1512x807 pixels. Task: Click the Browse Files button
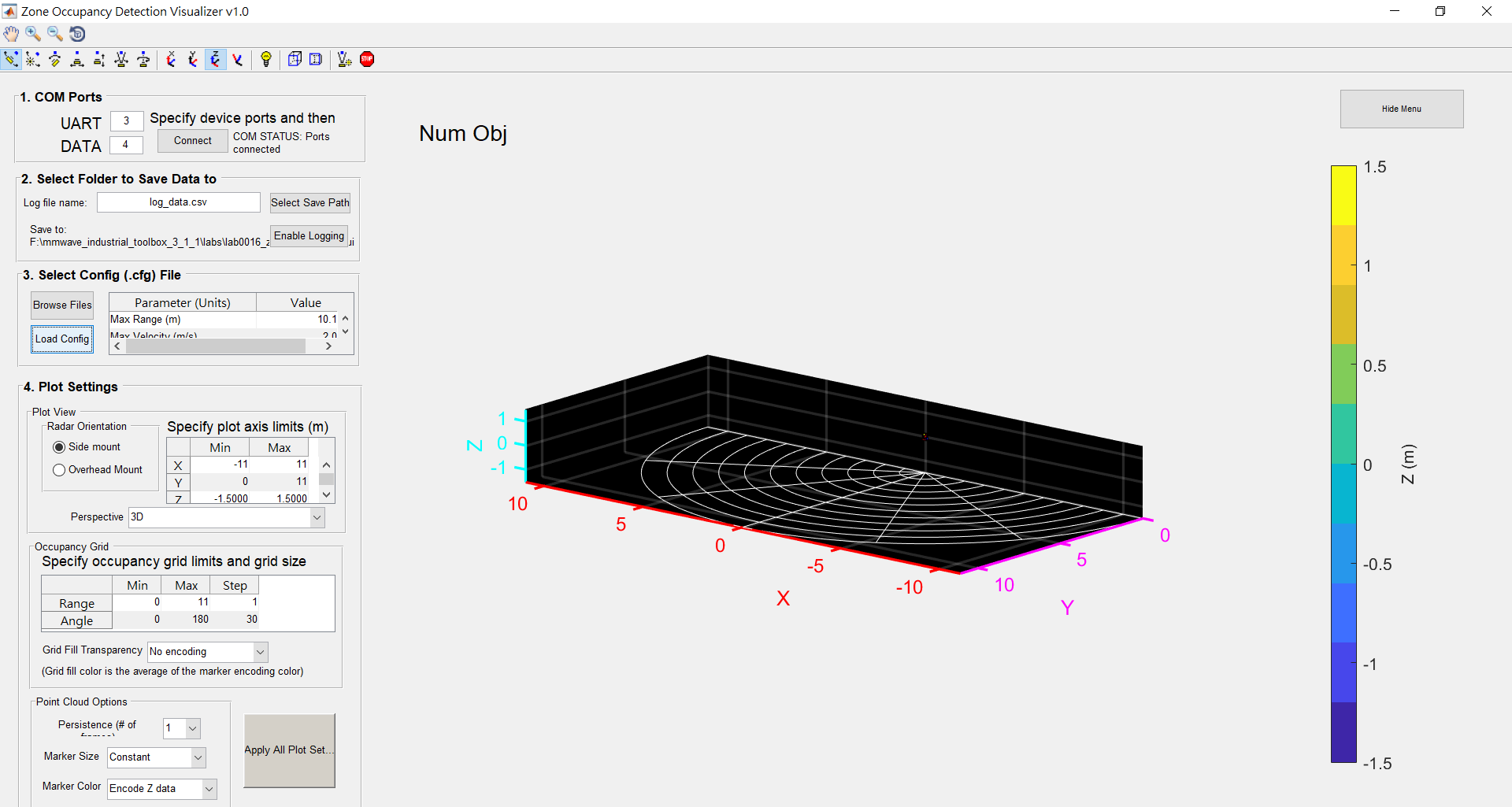click(62, 305)
